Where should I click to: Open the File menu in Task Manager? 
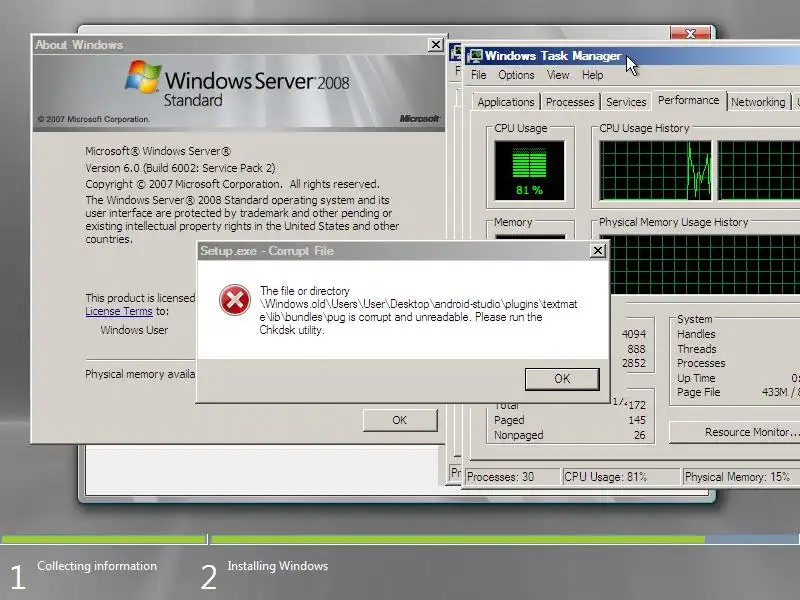(479, 75)
